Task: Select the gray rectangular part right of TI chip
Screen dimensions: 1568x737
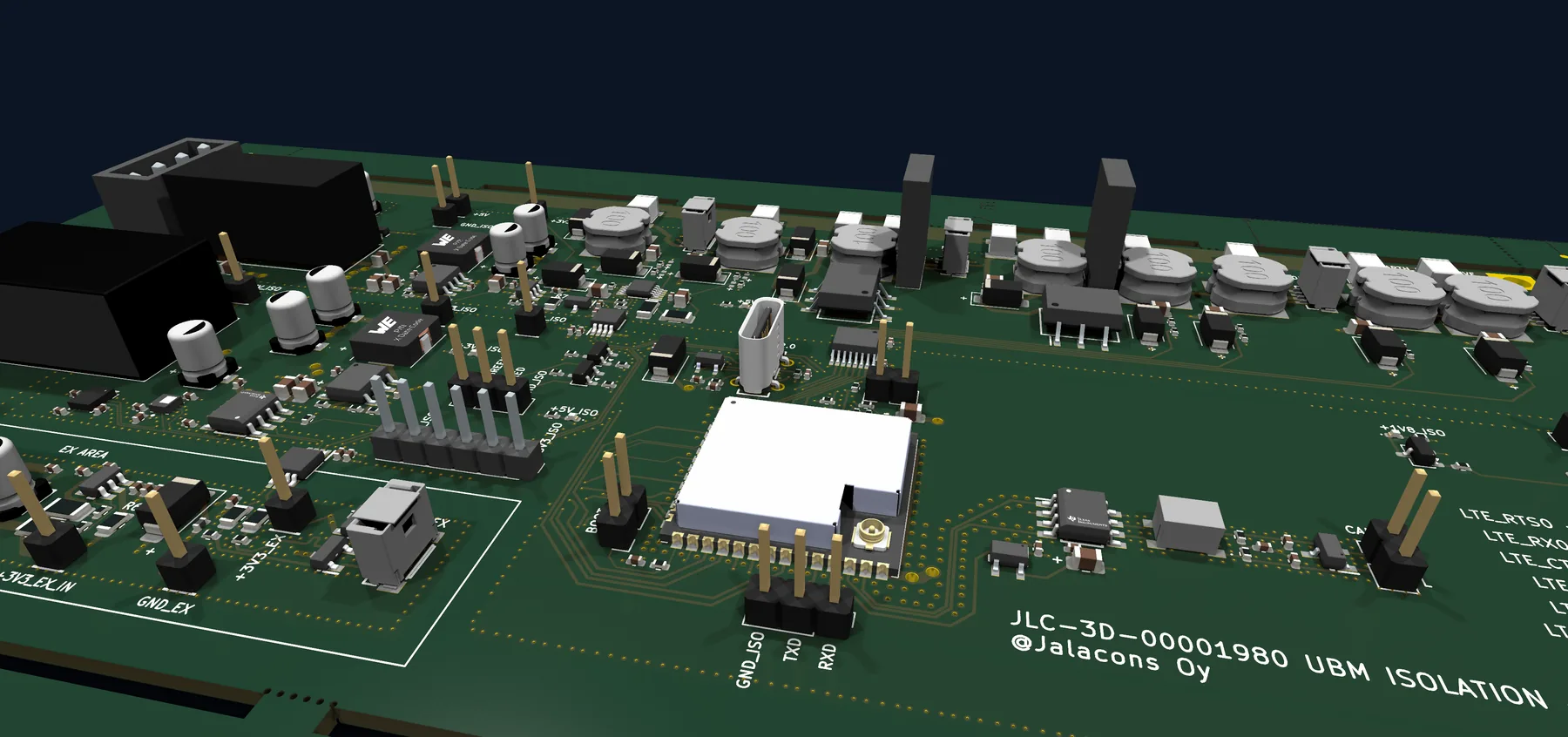Action: pos(1190,524)
